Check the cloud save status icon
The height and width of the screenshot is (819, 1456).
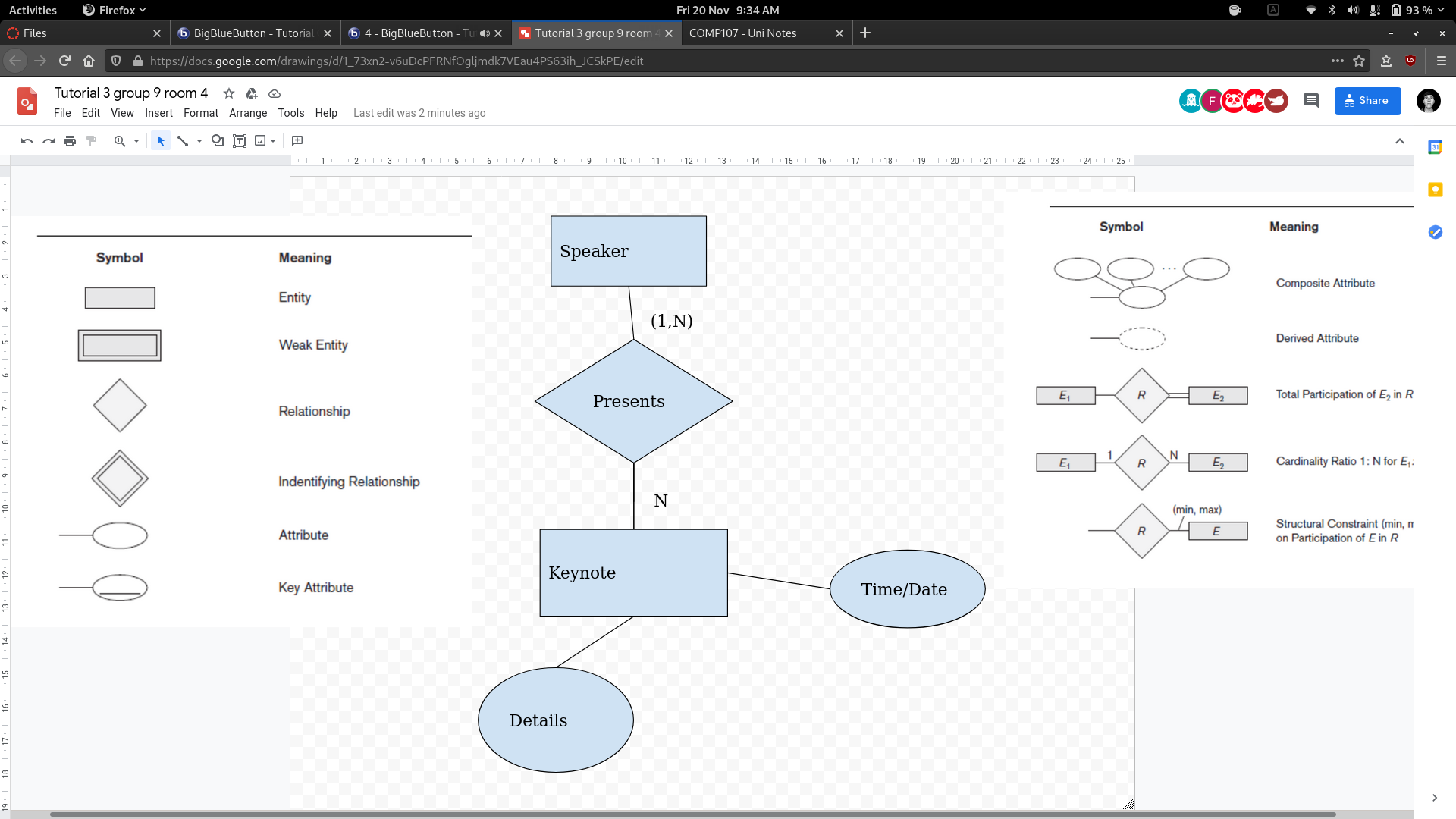tap(275, 93)
